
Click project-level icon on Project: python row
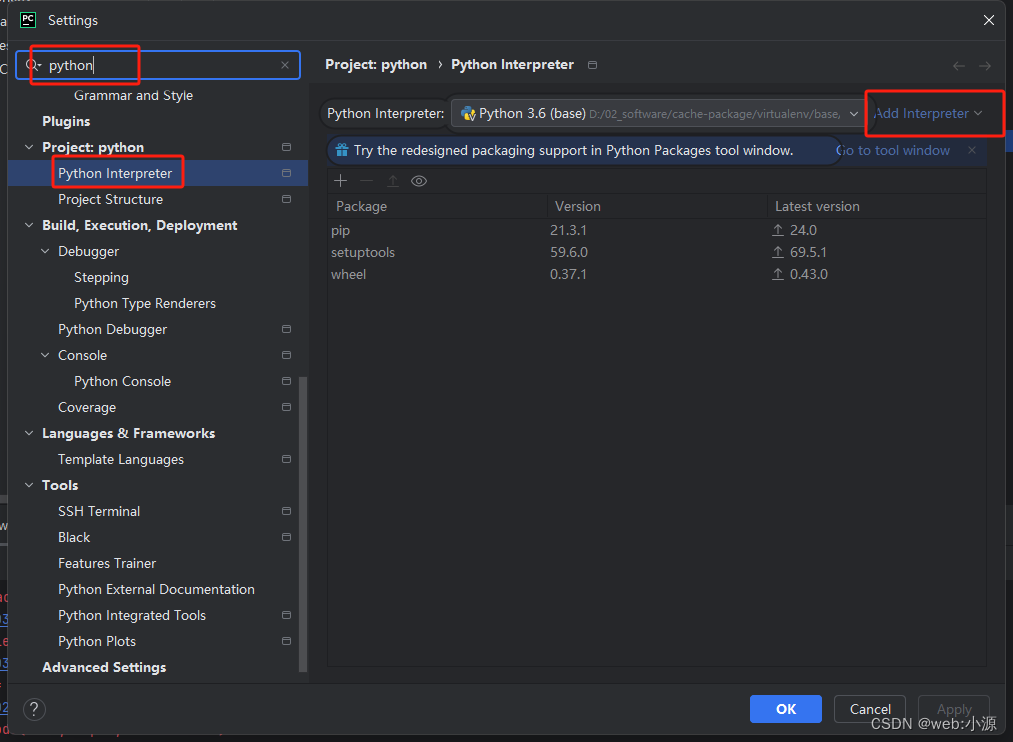tap(286, 147)
